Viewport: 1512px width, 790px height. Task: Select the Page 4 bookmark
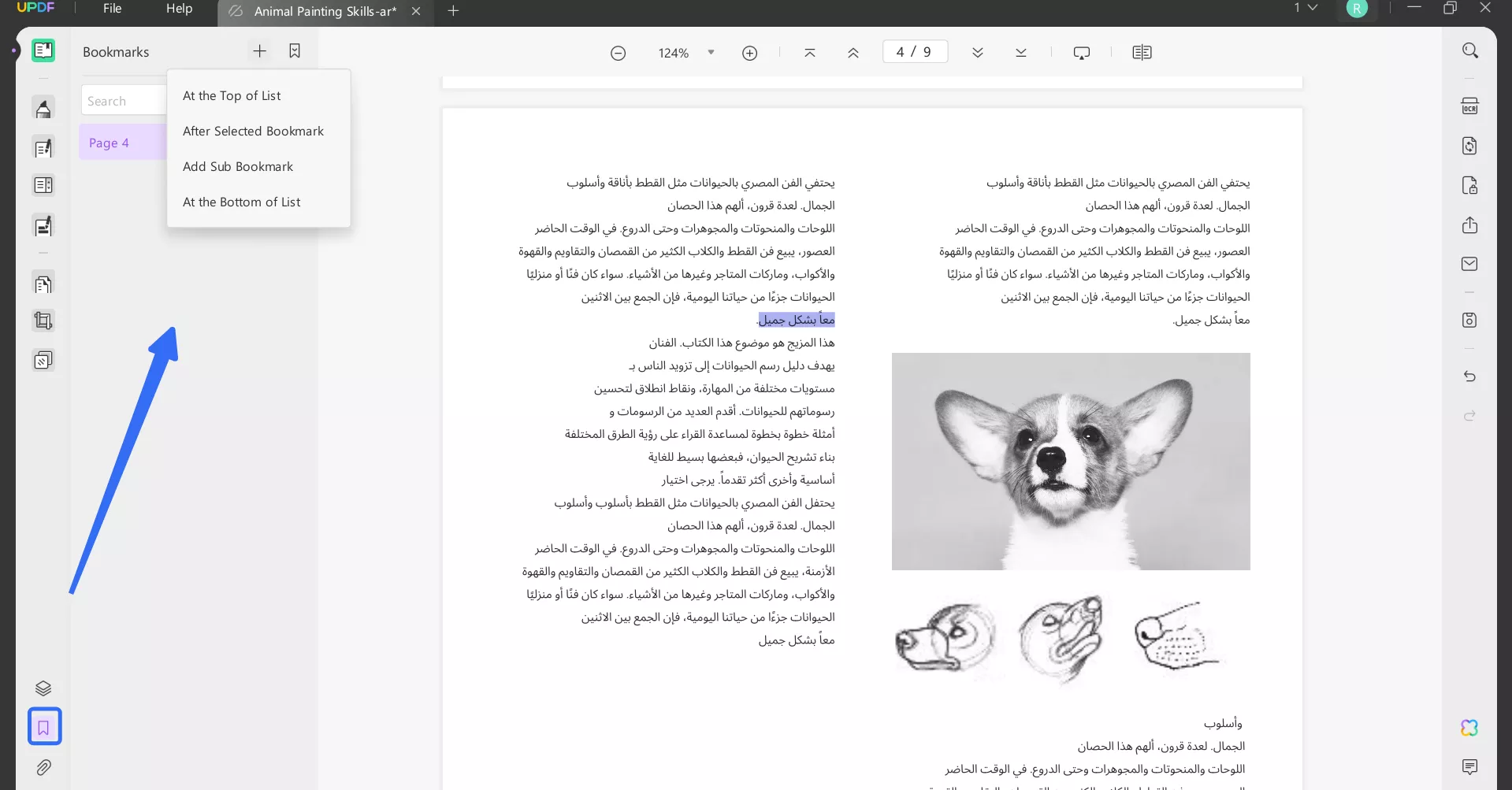pos(110,143)
